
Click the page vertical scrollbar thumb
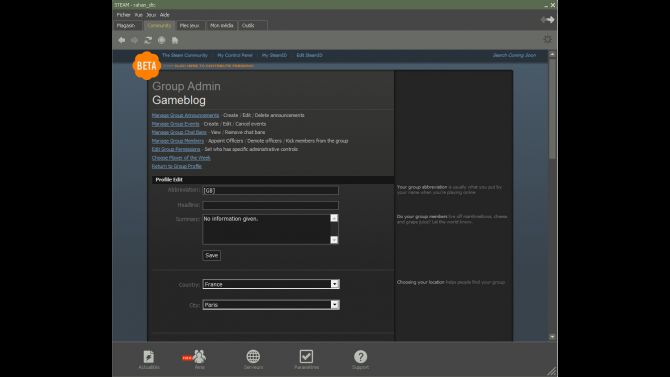pyautogui.click(x=552, y=109)
